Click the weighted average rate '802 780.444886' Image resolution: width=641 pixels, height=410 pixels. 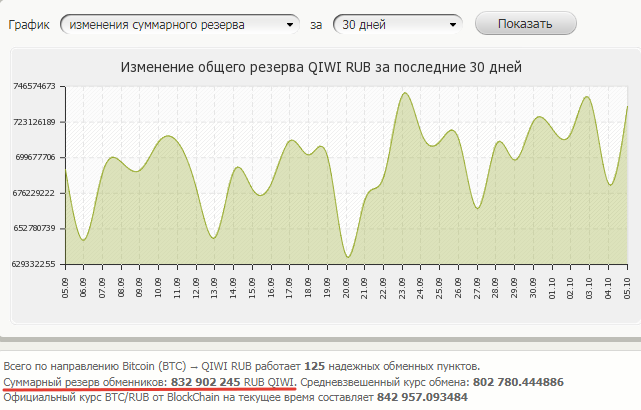coord(518,382)
